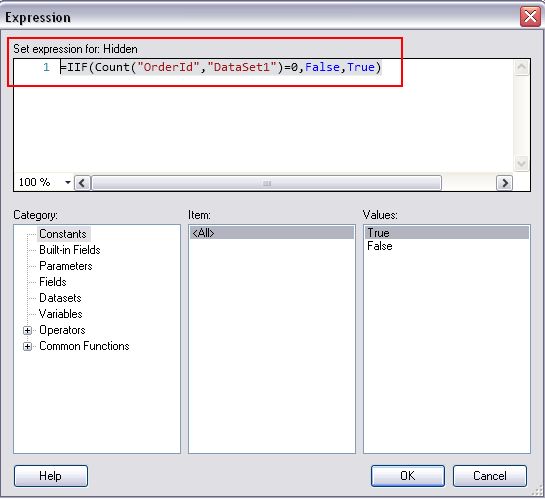Screen dimensions: 545x499
Task: Select the Datasets category
Action: (x=60, y=298)
